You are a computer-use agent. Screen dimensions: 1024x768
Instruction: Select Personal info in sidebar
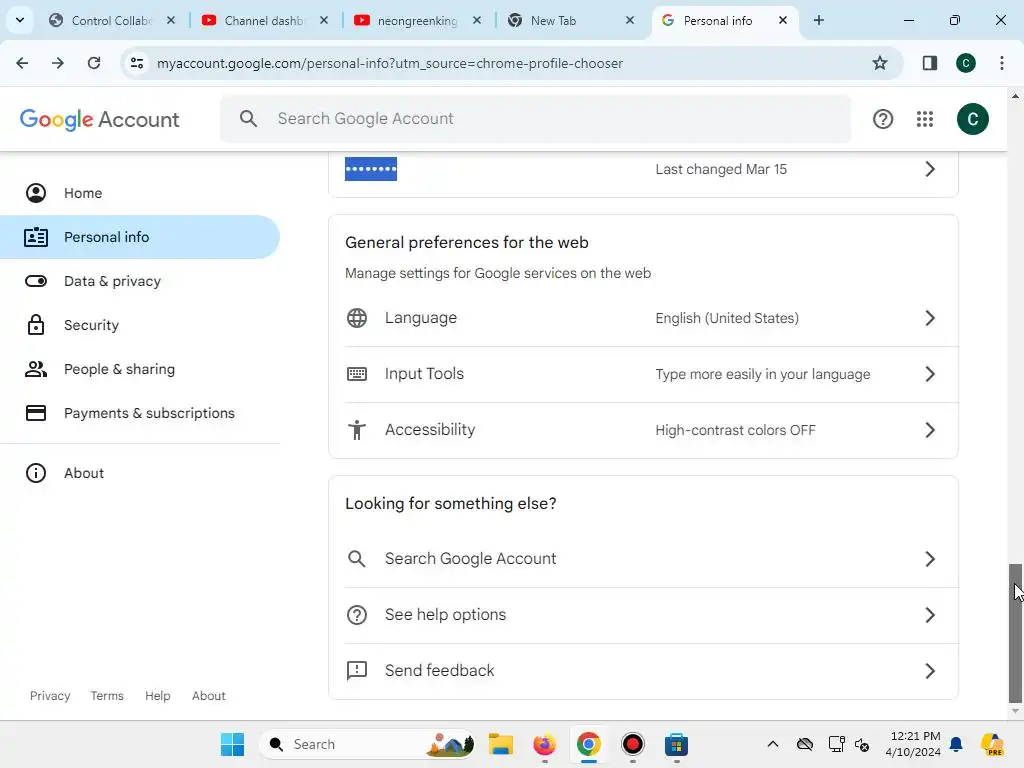(140, 237)
